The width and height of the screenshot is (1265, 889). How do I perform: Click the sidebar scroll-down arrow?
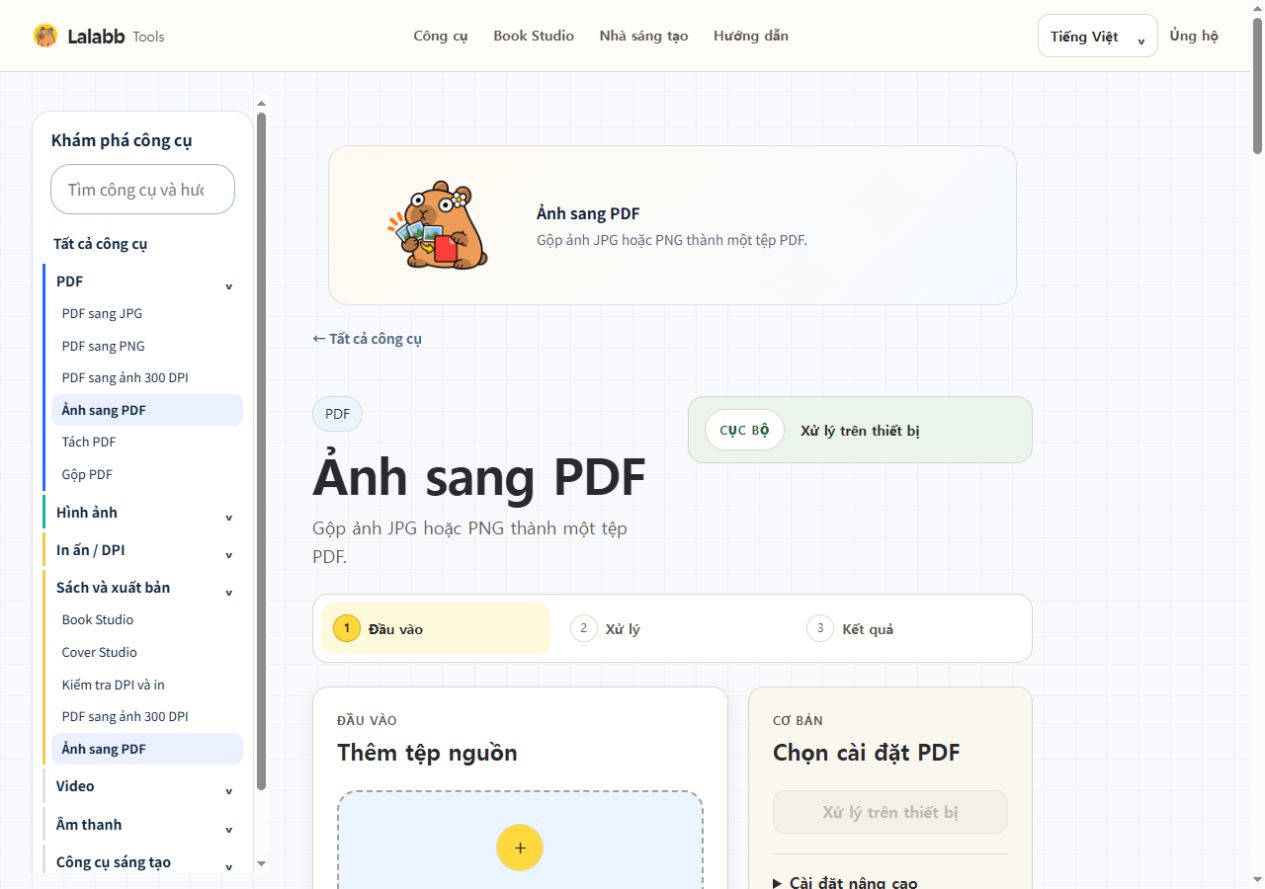[x=262, y=863]
